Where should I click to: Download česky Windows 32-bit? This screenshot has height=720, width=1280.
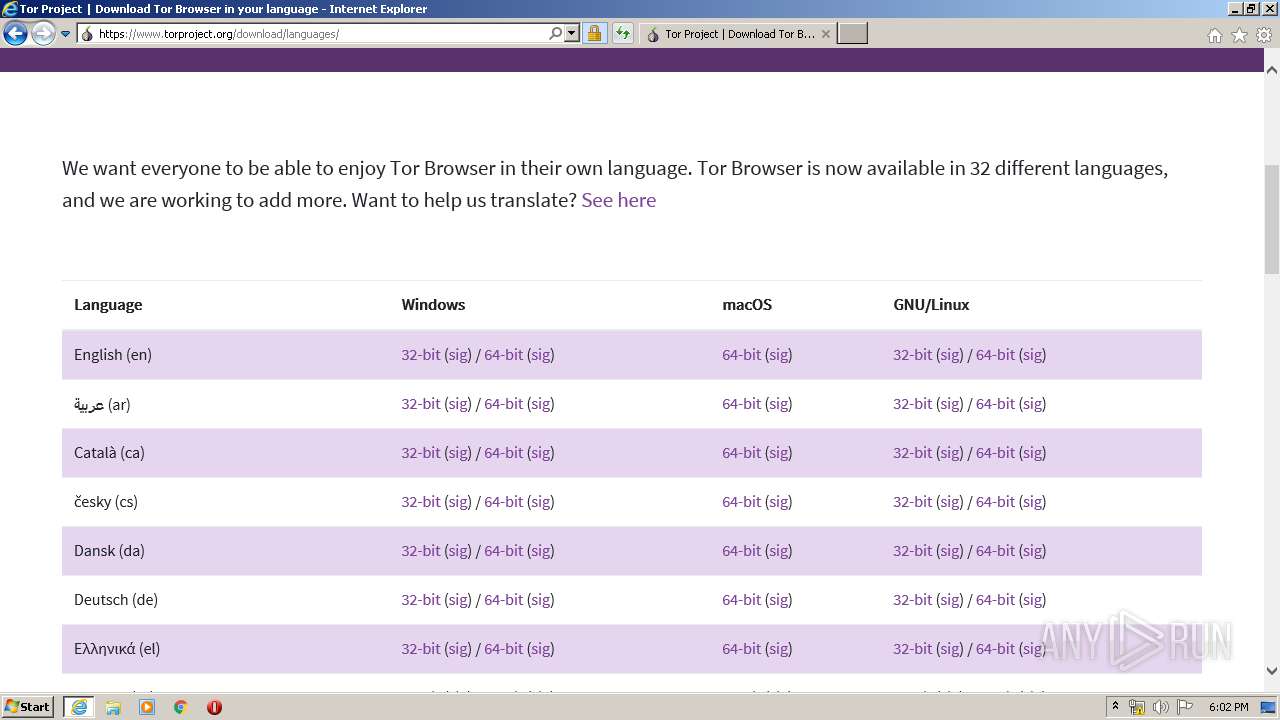[421, 502]
